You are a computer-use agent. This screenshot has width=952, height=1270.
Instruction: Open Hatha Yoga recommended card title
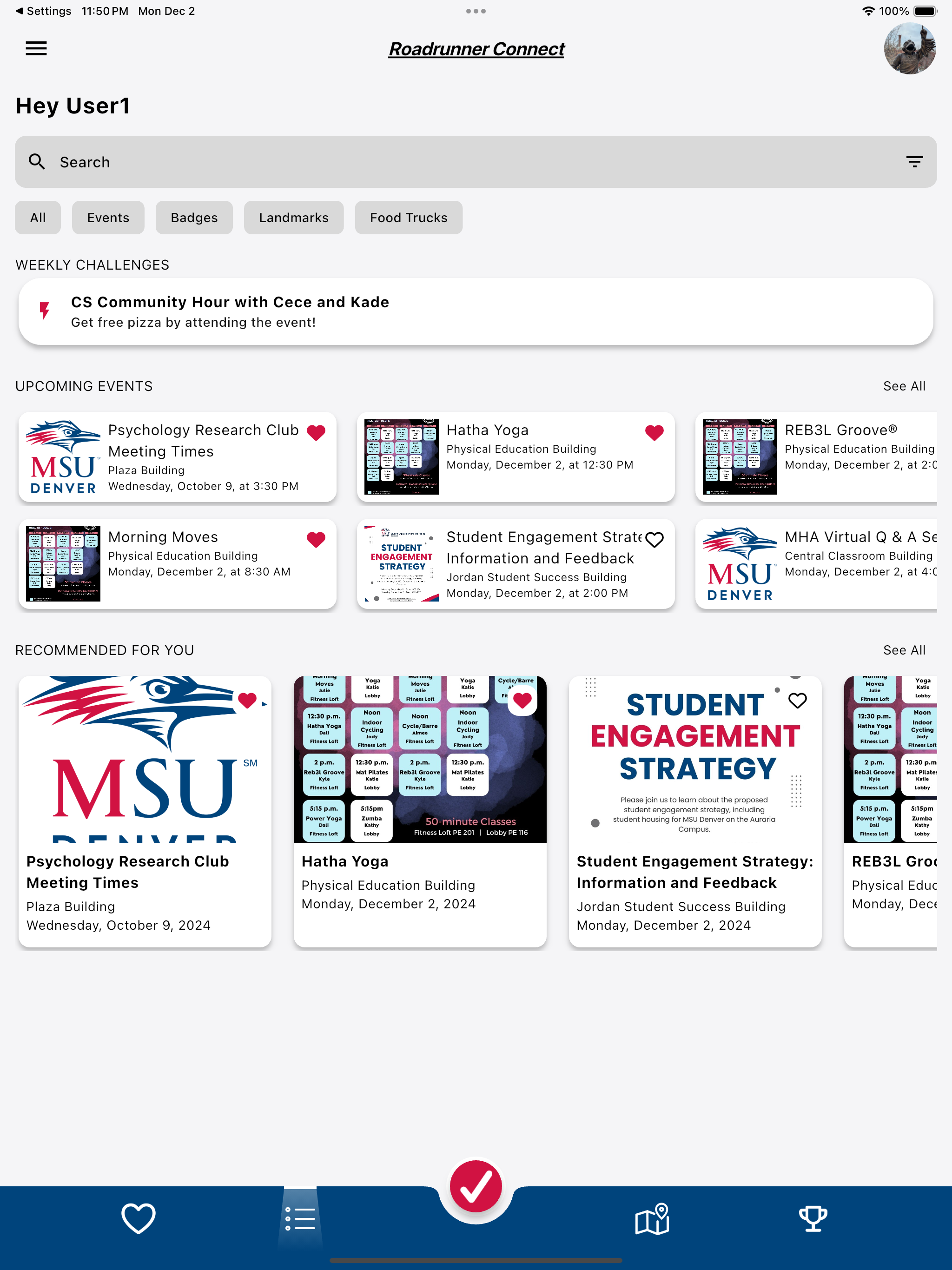click(345, 861)
